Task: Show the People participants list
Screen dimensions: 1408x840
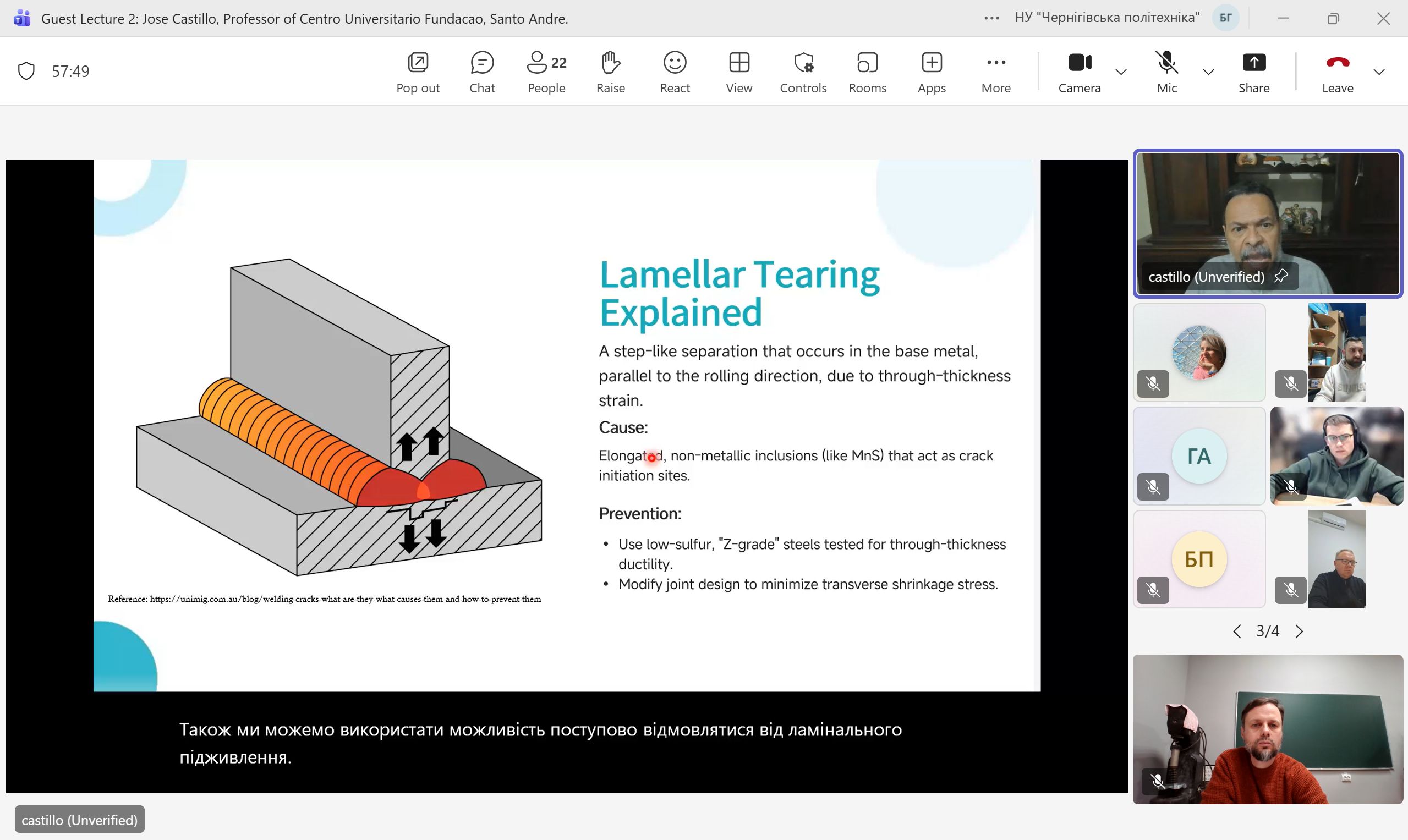Action: coord(546,72)
